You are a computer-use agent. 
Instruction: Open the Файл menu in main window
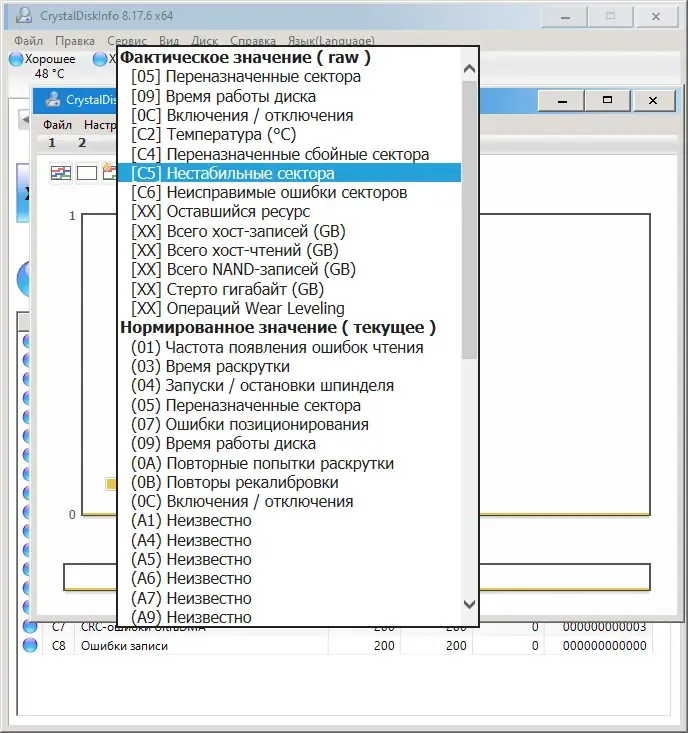[29, 41]
